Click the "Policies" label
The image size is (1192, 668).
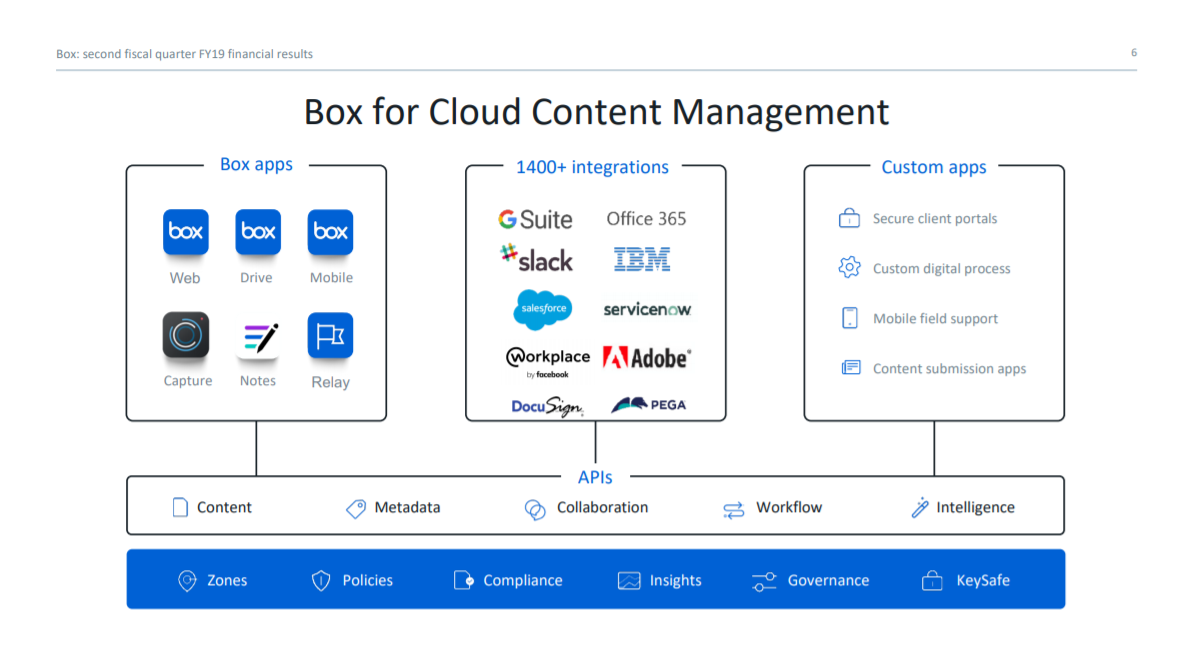(367, 581)
